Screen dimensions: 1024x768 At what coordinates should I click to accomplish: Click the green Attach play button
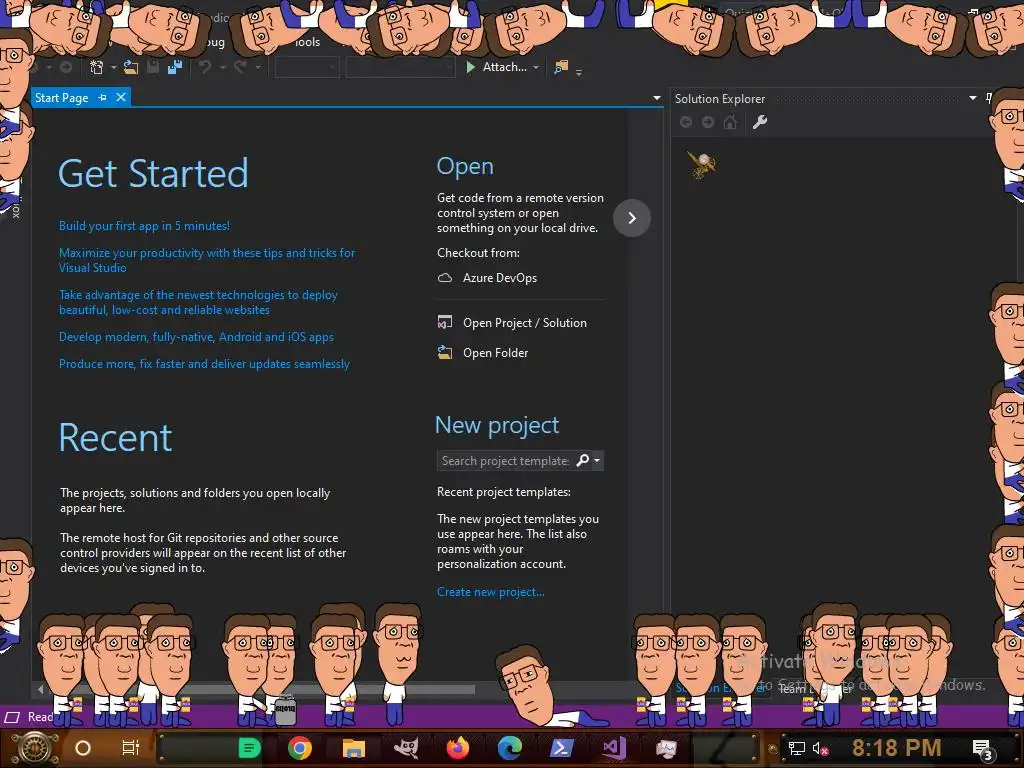470,67
